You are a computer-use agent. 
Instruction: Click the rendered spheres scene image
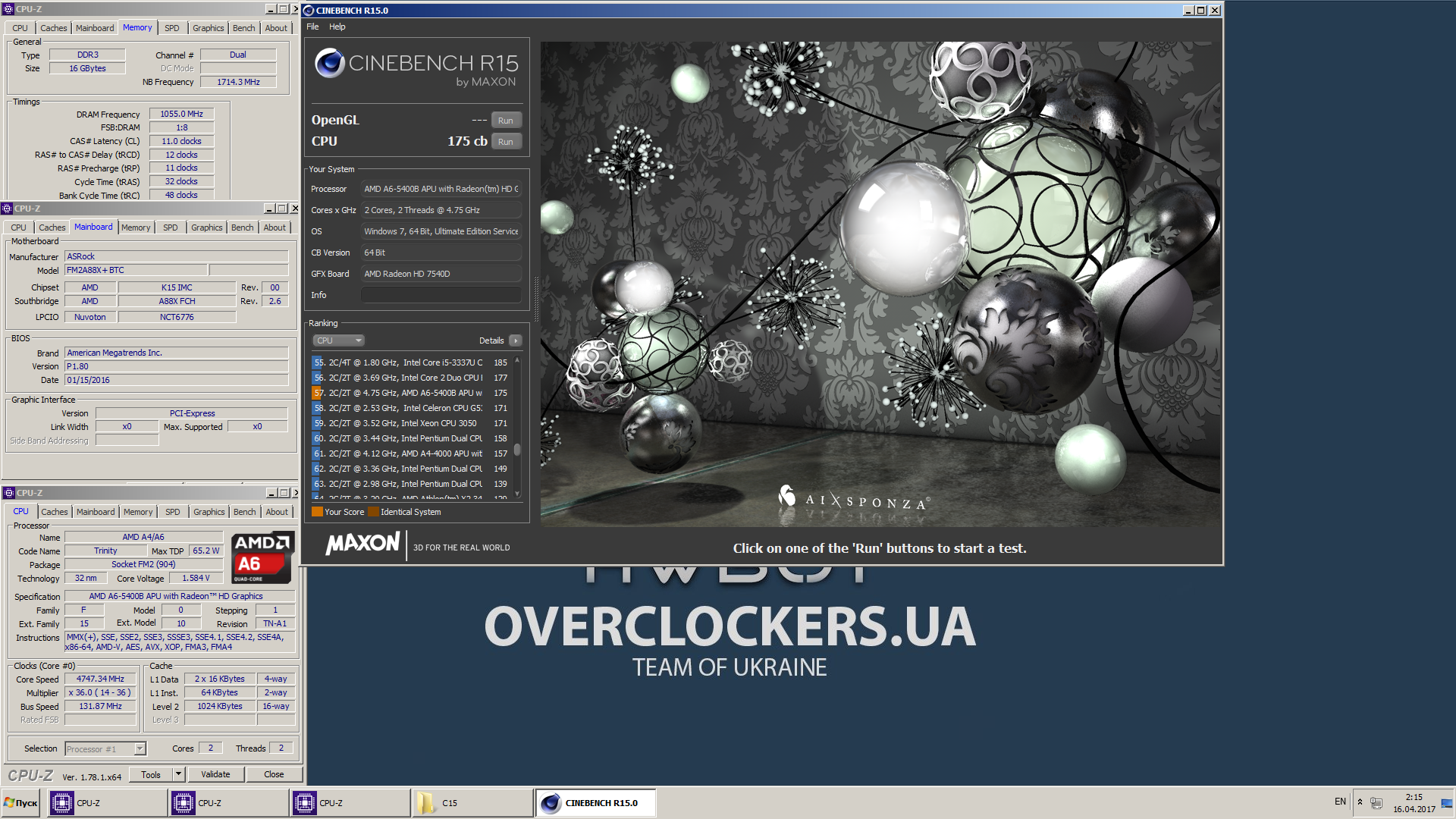pos(880,284)
